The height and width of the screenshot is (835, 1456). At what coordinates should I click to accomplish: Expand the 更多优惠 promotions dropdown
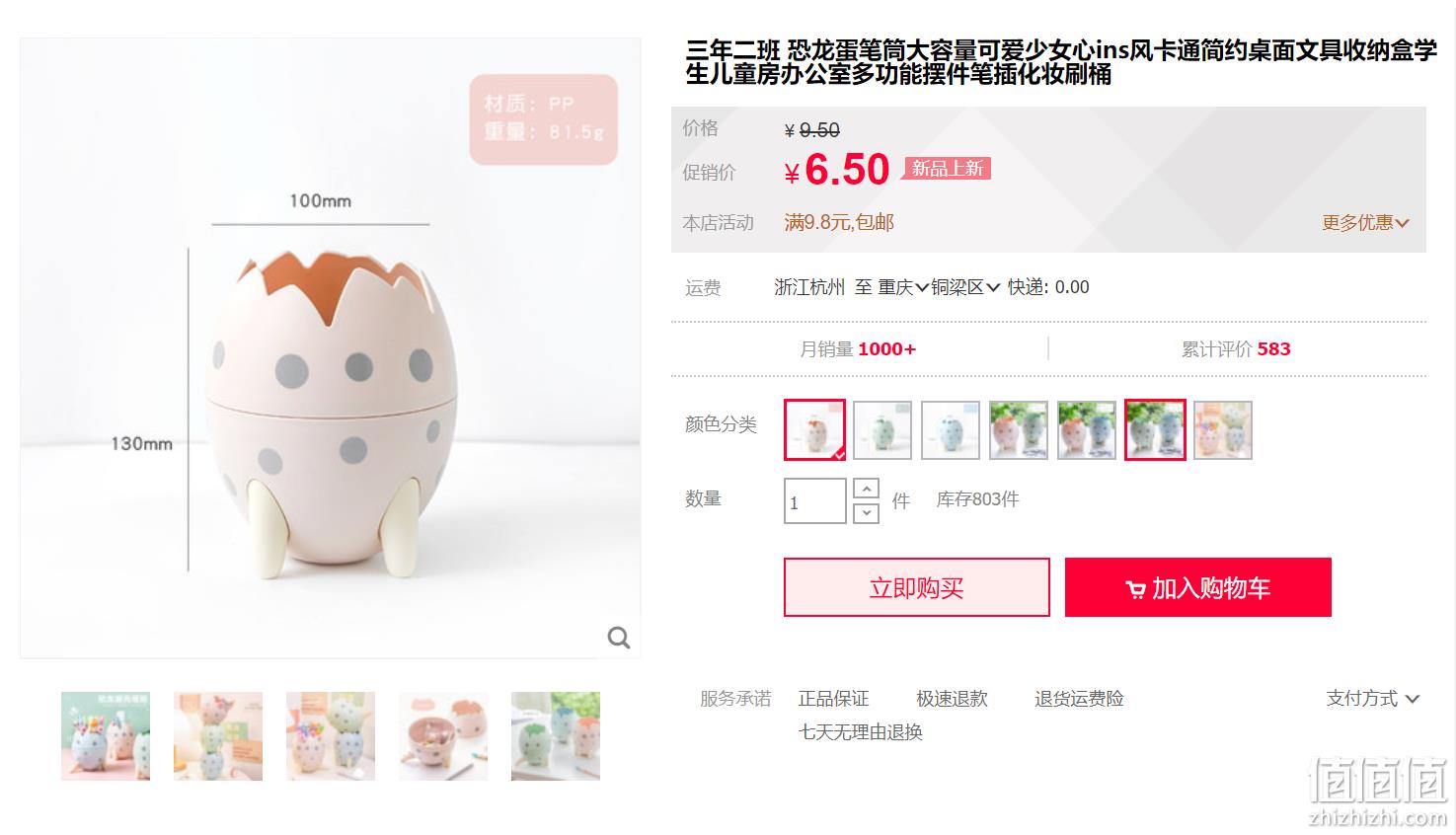1365,223
